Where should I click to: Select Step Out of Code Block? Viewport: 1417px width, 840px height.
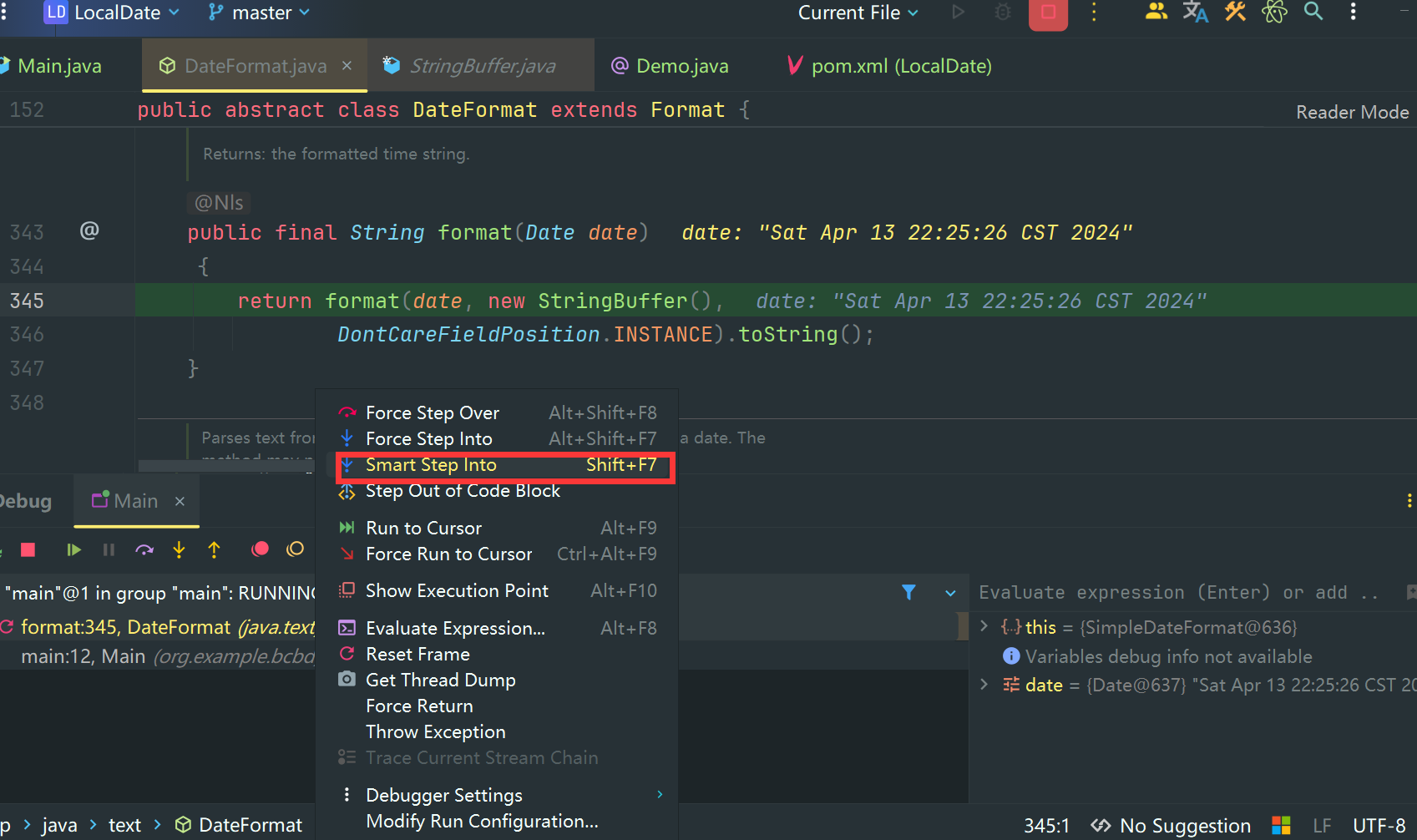498,491
